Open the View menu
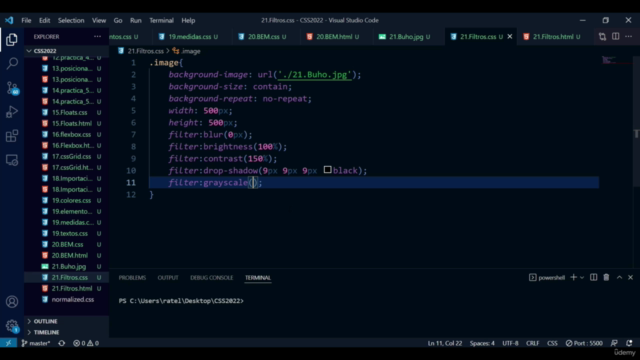This screenshot has width=640, height=360. click(99, 20)
